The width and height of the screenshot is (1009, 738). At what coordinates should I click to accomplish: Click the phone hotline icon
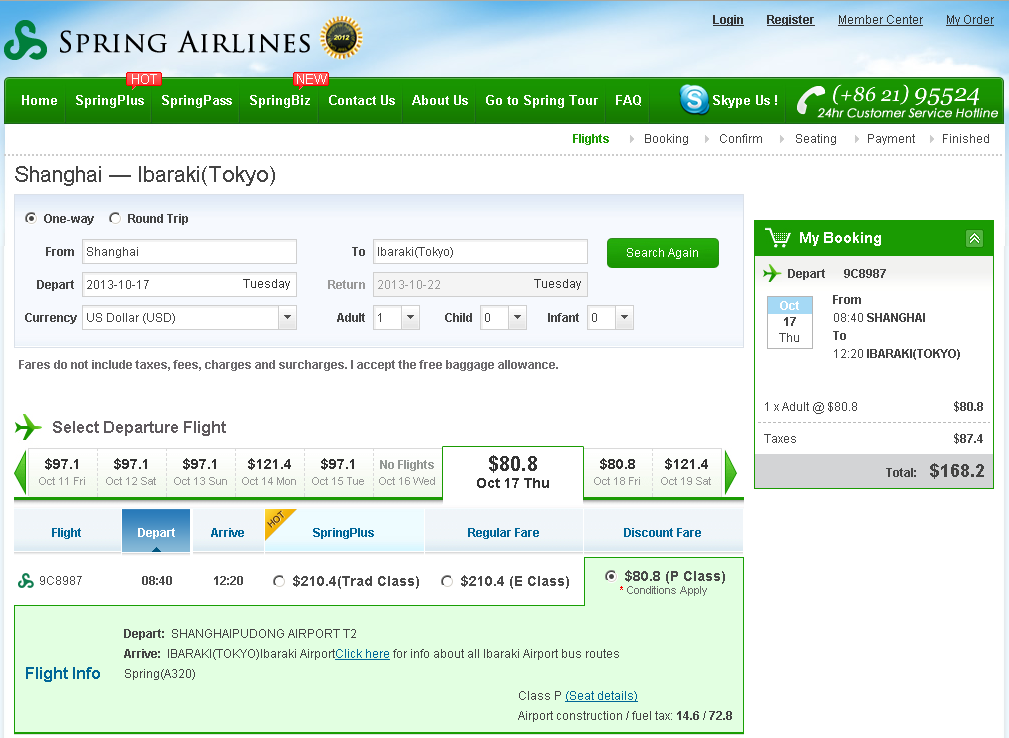pos(811,101)
